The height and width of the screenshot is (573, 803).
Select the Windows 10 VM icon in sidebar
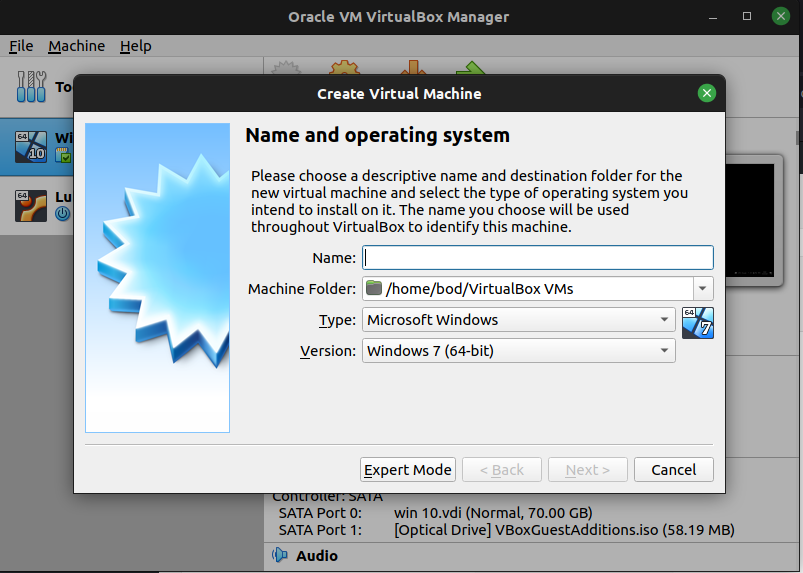(31, 147)
